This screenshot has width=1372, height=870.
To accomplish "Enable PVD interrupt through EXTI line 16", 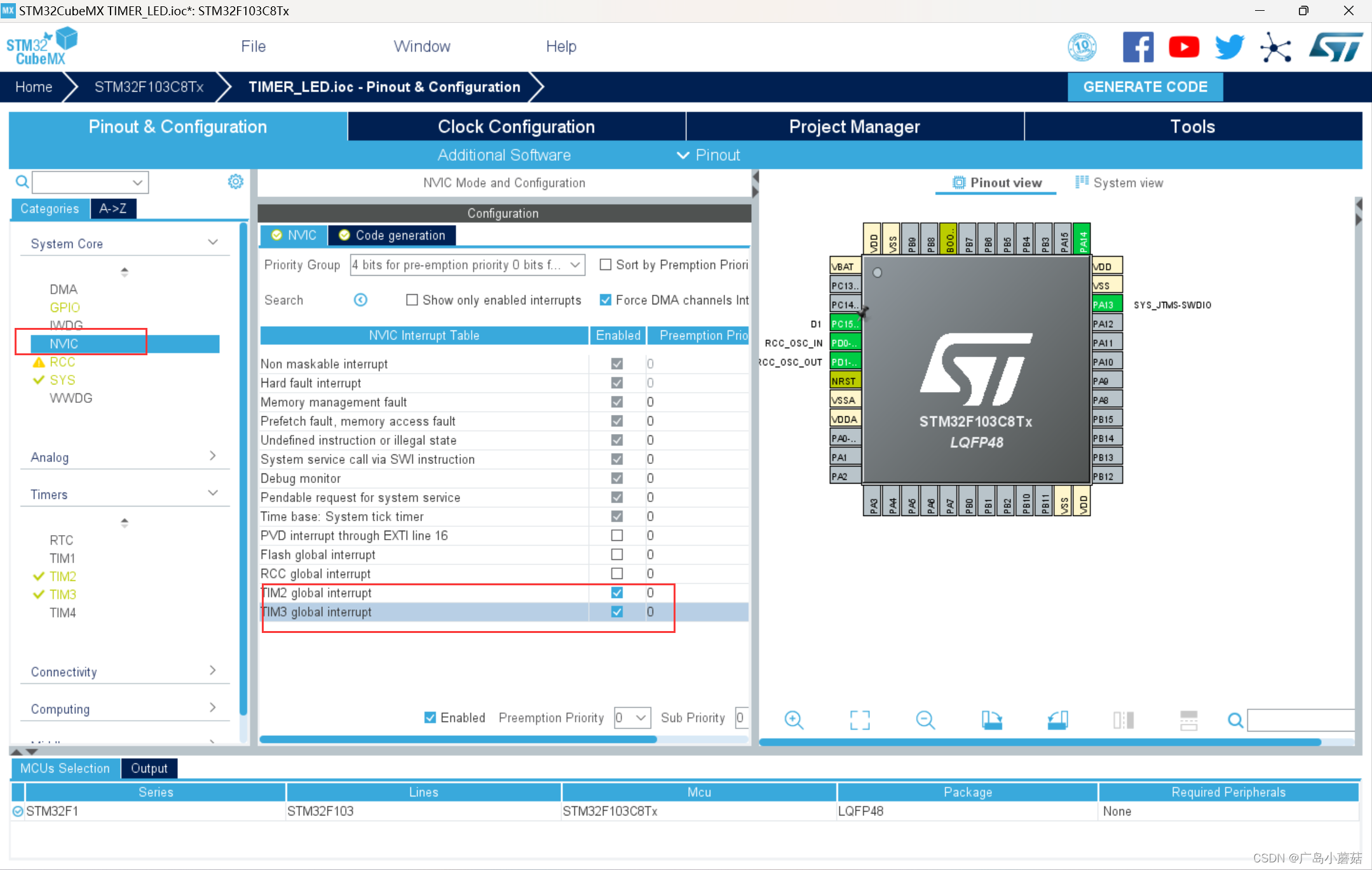I will click(x=616, y=535).
